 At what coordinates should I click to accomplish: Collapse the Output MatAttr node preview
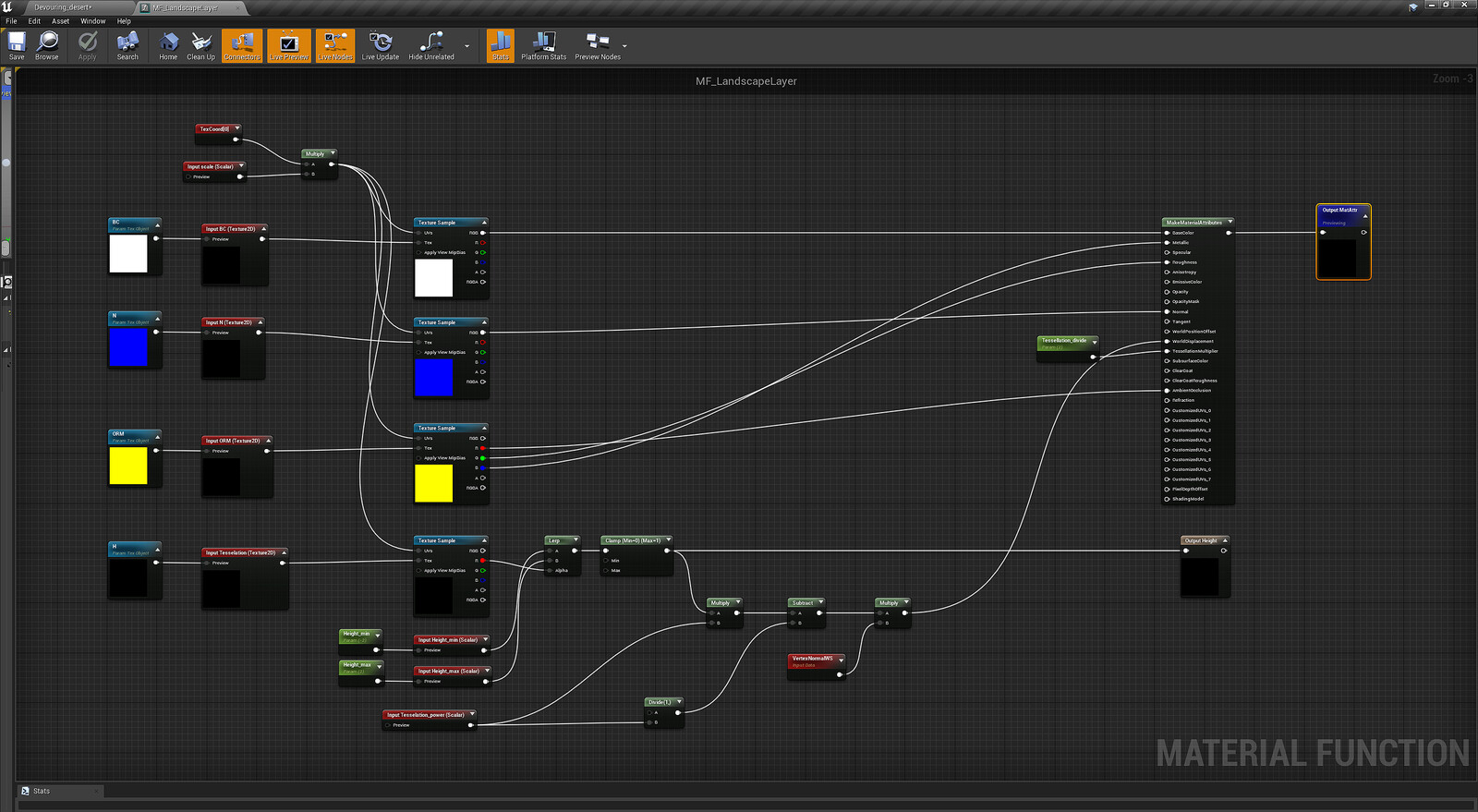[1365, 215]
